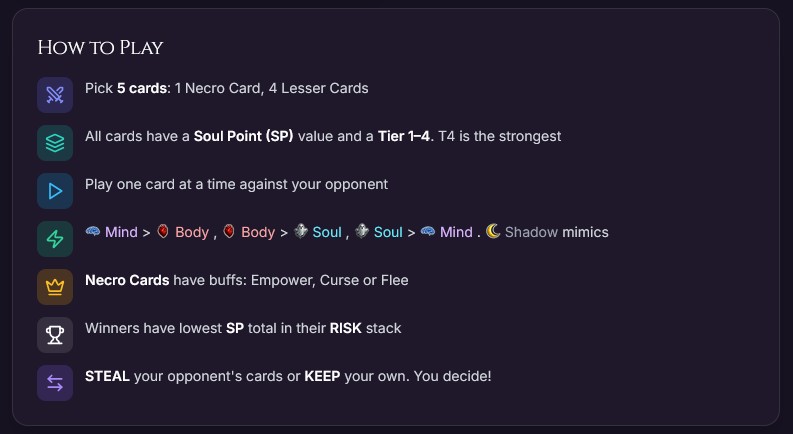
Task: Click the gold crown icon
Action: coord(55,286)
